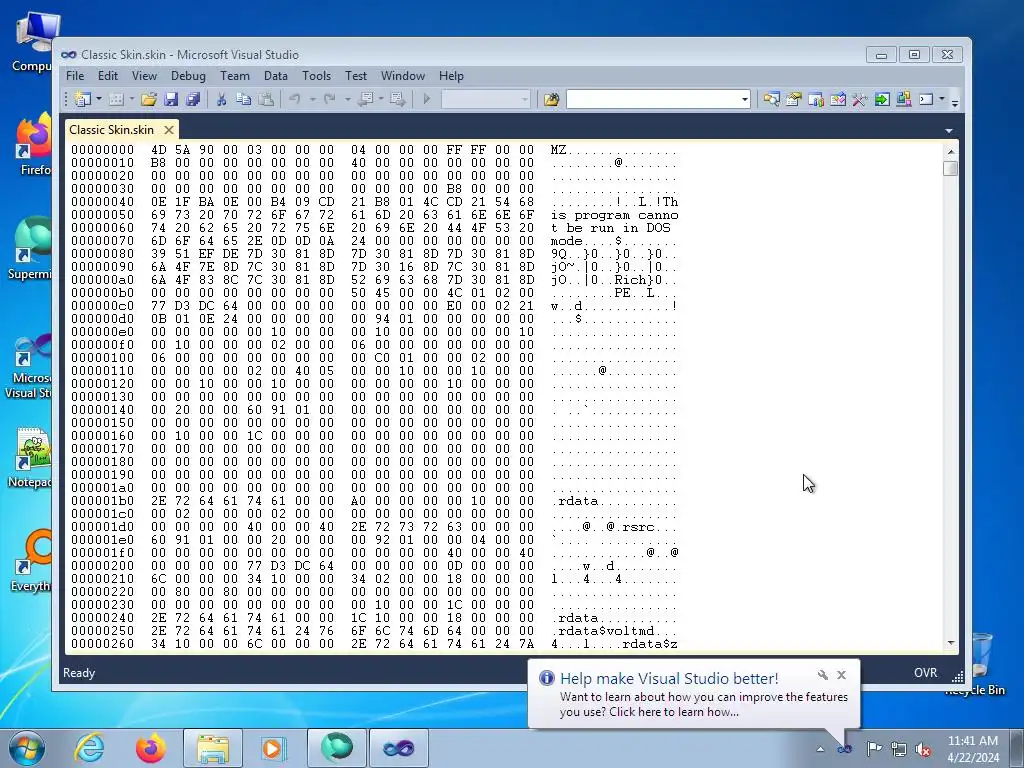Open the Team menu

coord(234,76)
